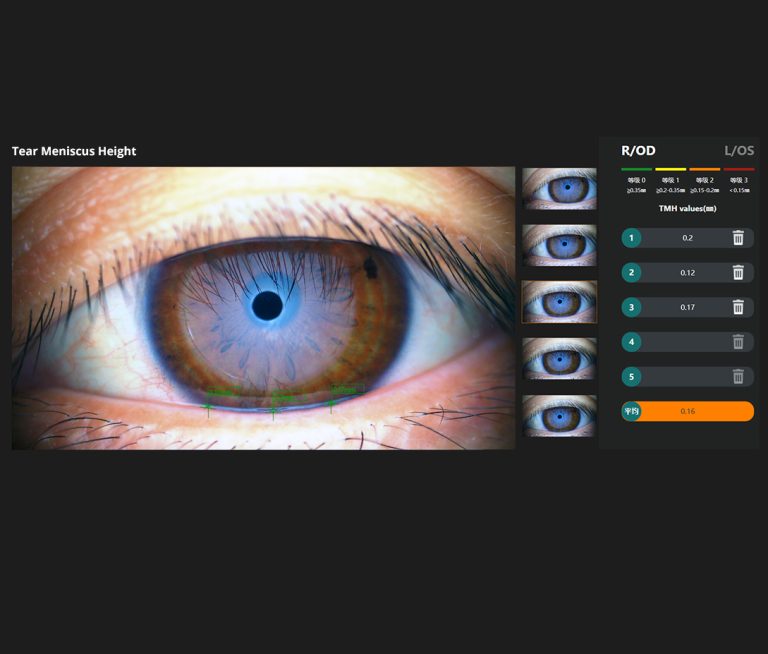Open the second eye thumbnail image

tap(559, 245)
